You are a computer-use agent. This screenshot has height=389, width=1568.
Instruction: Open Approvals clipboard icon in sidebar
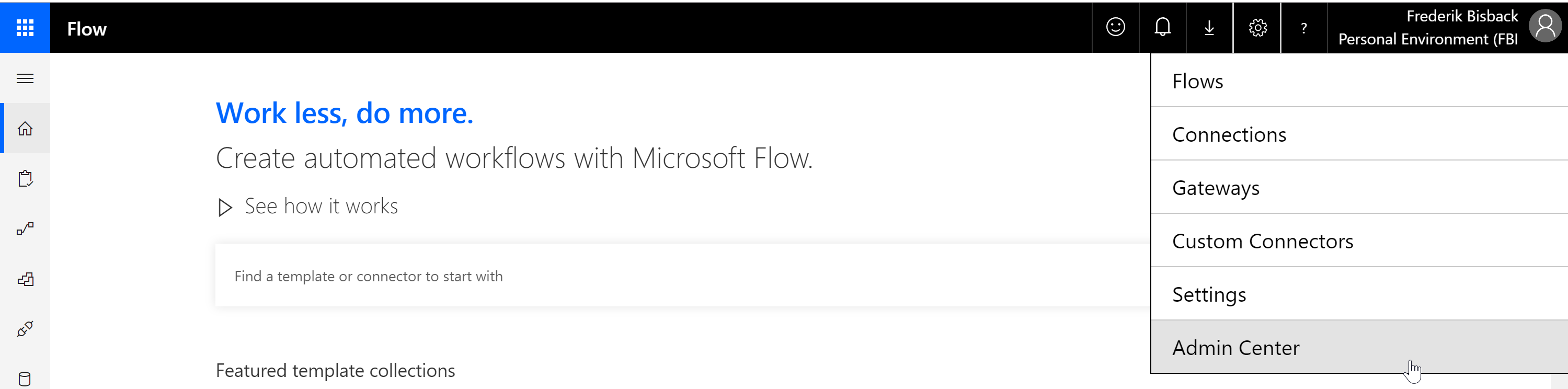[x=25, y=178]
